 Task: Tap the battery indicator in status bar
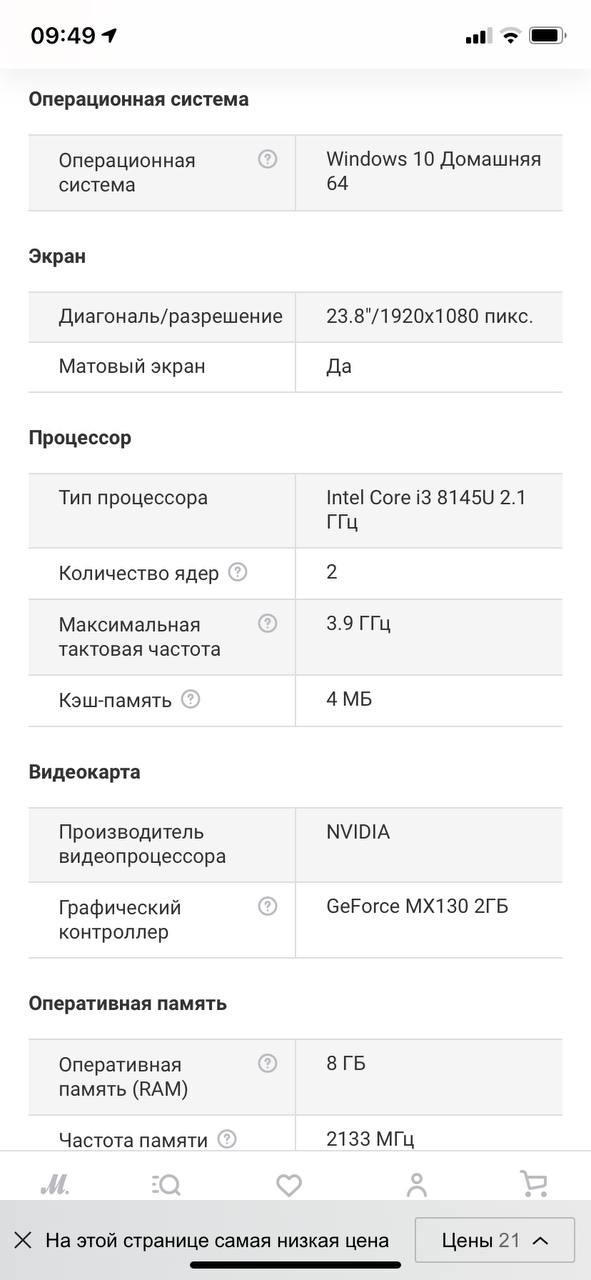pyautogui.click(x=548, y=36)
